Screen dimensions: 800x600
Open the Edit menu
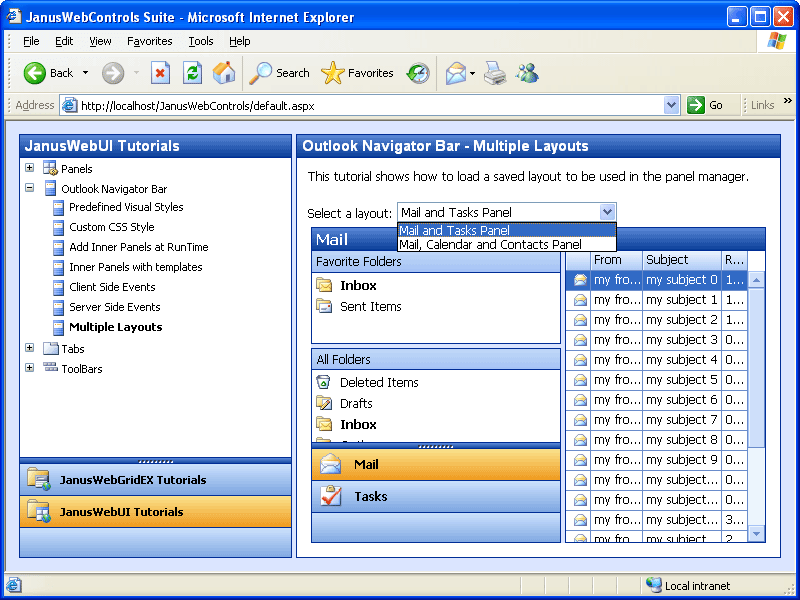click(x=64, y=41)
